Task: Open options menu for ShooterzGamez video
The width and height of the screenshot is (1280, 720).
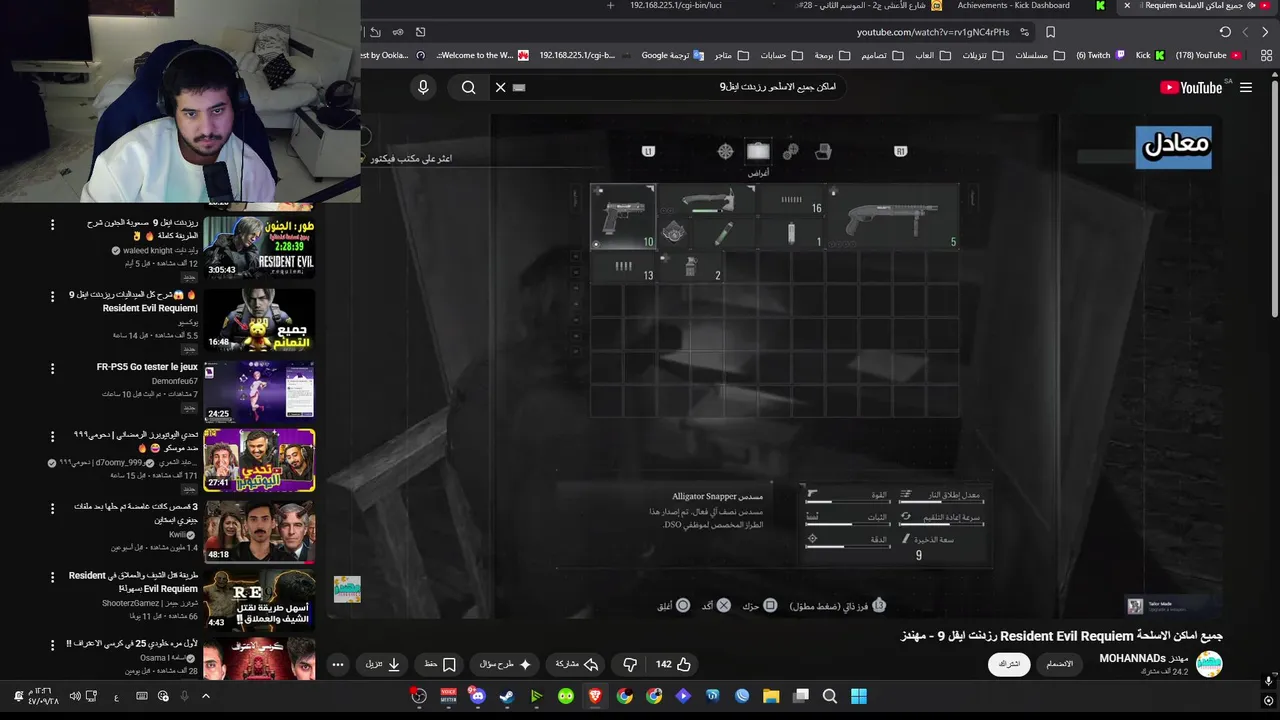Action: pyautogui.click(x=53, y=577)
